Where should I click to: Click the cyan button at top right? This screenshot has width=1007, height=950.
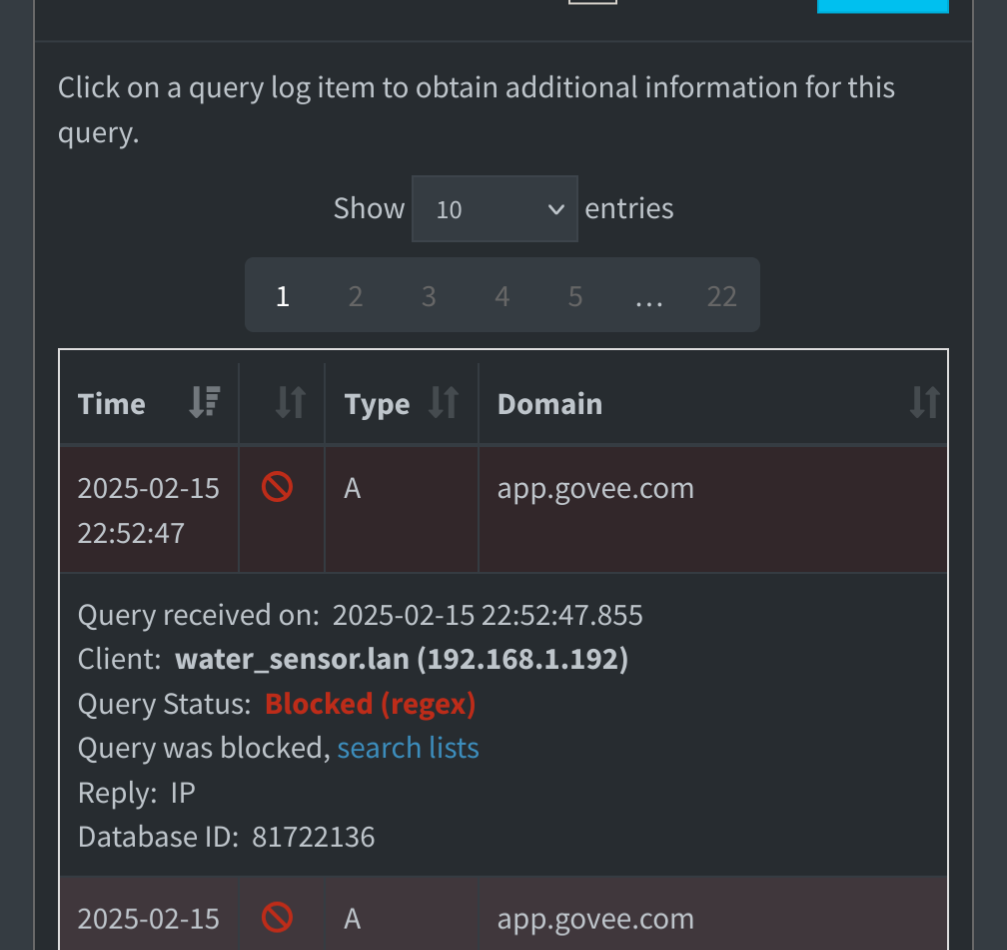(x=882, y=6)
